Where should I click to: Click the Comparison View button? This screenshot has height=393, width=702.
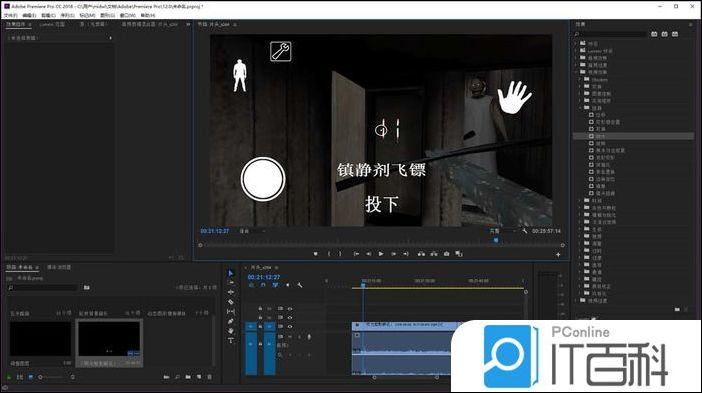pyautogui.click(x=459, y=254)
